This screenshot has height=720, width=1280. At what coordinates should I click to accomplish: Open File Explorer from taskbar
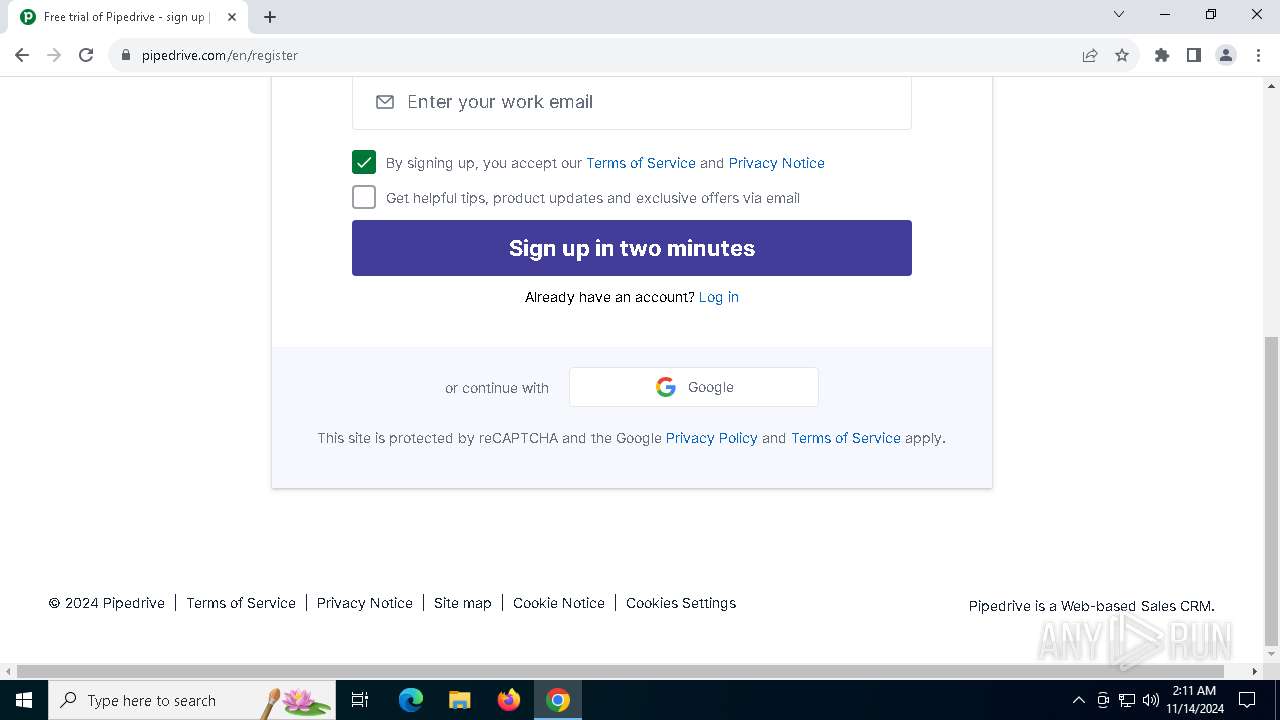[x=460, y=700]
